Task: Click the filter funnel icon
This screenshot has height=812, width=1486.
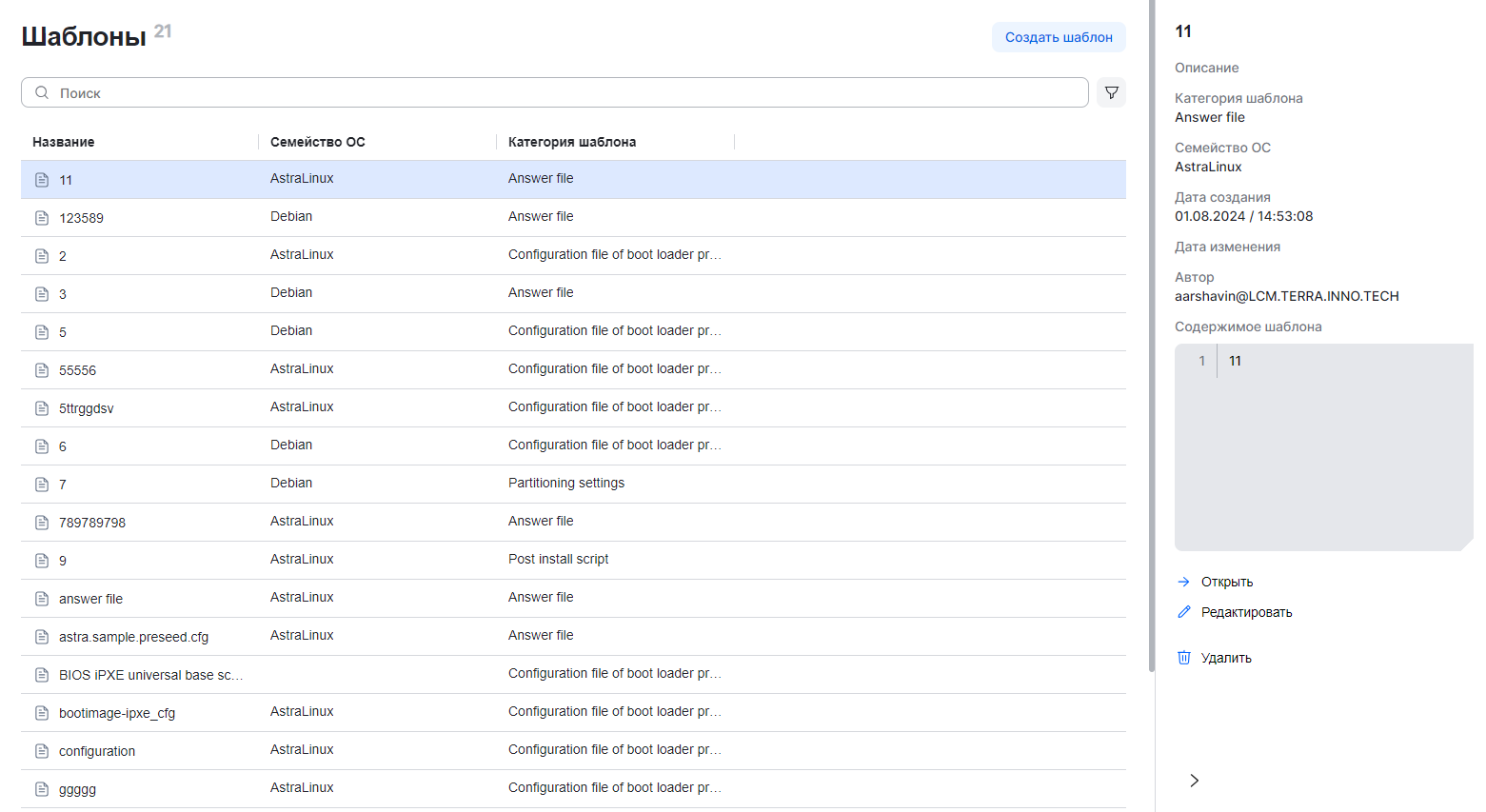Action: pos(1111,92)
